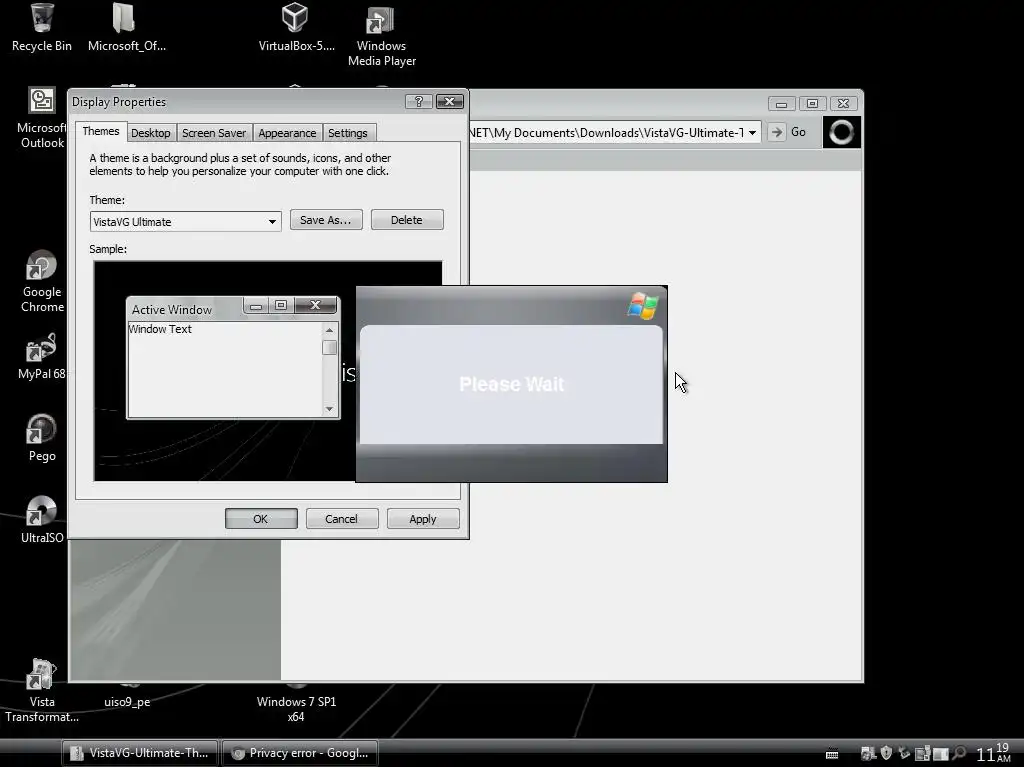
Task: Expand the Explorer address bar dropdown arrow
Action: 752,133
